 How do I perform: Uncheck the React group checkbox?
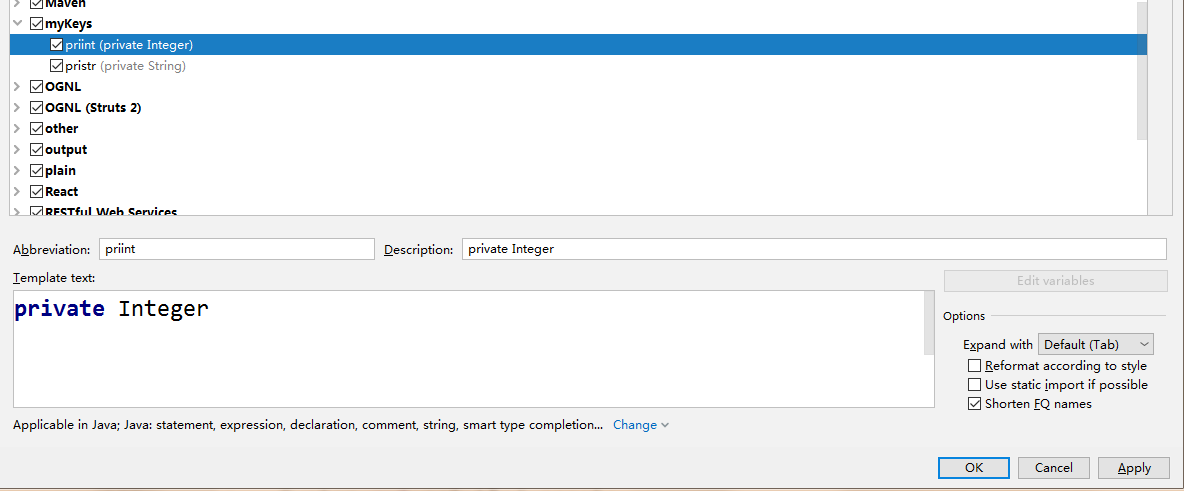36,192
